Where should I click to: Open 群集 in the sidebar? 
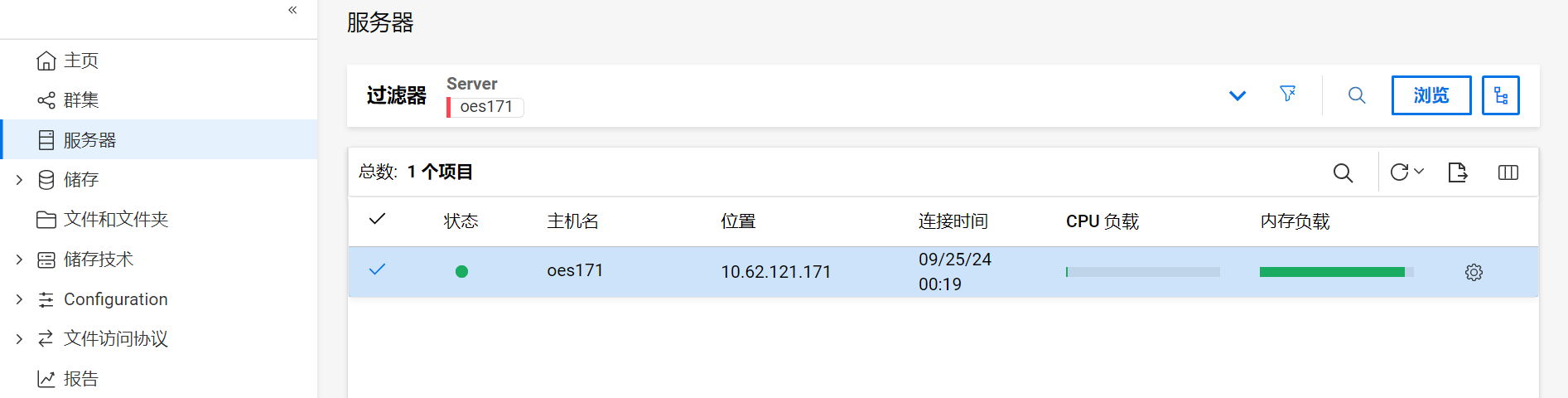pyautogui.click(x=80, y=100)
